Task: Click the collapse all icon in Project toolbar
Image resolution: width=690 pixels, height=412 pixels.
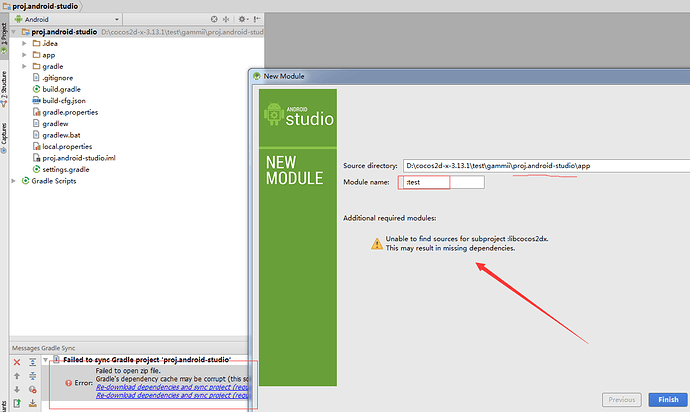Action: coord(226,19)
